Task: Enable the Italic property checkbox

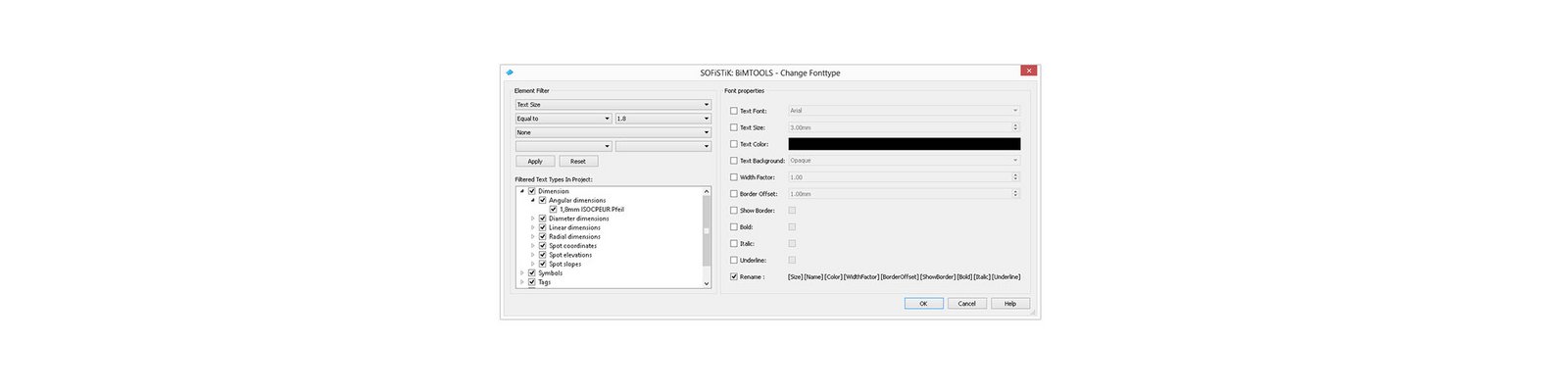Action: tap(734, 244)
